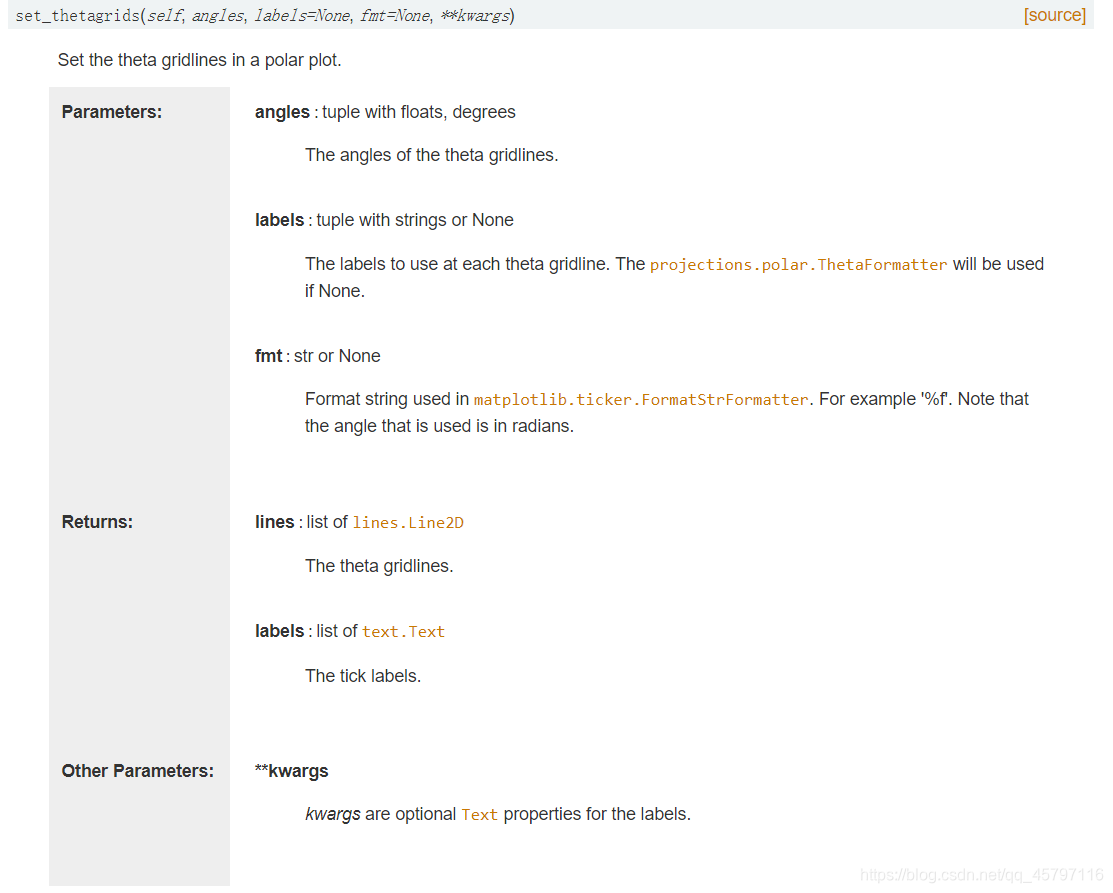Click the 'labels' name under Parameters
This screenshot has height=893, width=1113.
[280, 220]
